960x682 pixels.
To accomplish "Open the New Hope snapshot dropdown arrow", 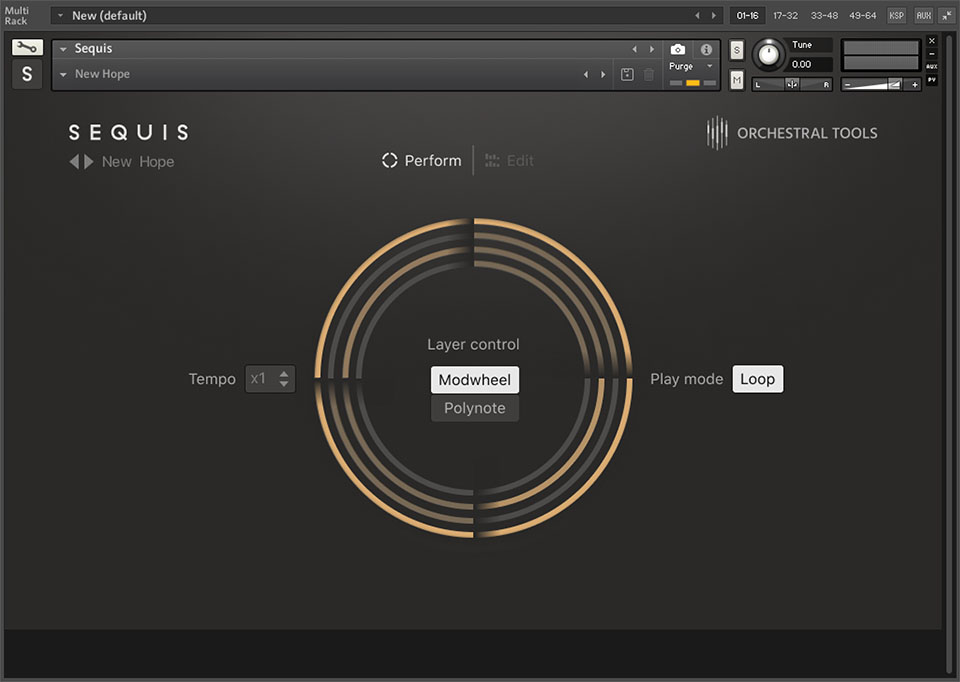I will [63, 74].
